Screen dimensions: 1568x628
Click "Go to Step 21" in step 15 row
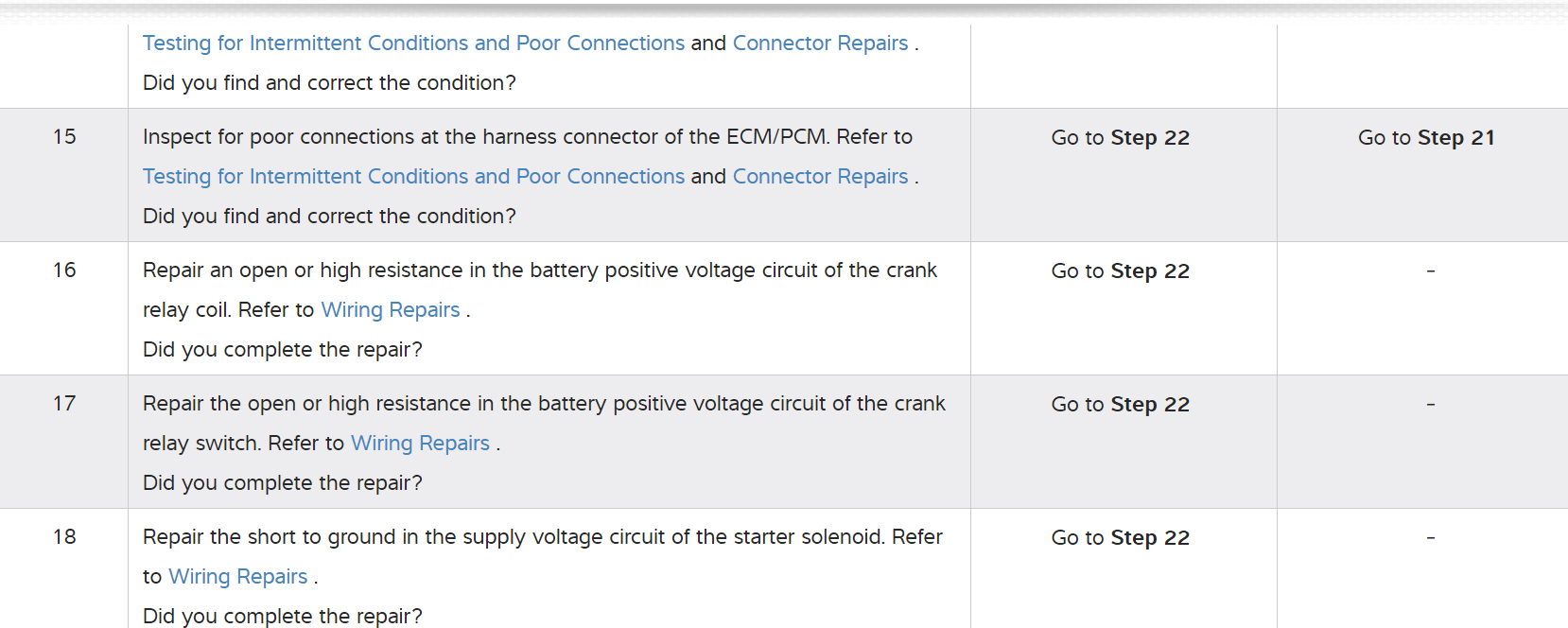(1426, 138)
